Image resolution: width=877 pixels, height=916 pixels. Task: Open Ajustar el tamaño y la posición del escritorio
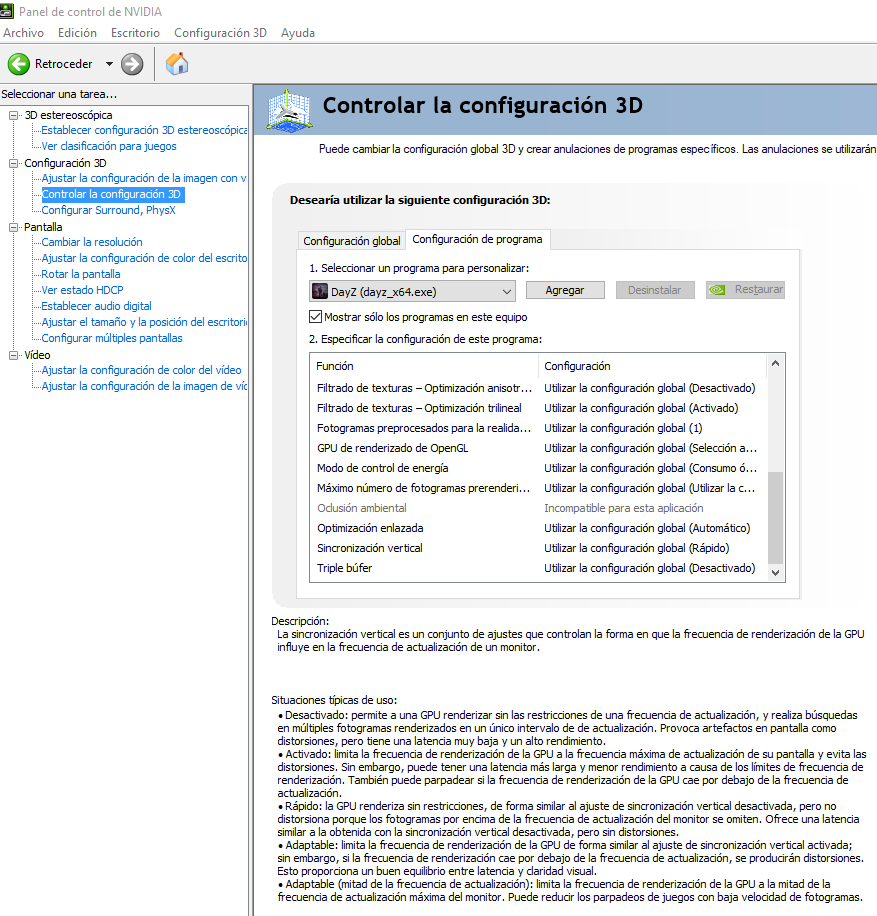click(x=144, y=322)
